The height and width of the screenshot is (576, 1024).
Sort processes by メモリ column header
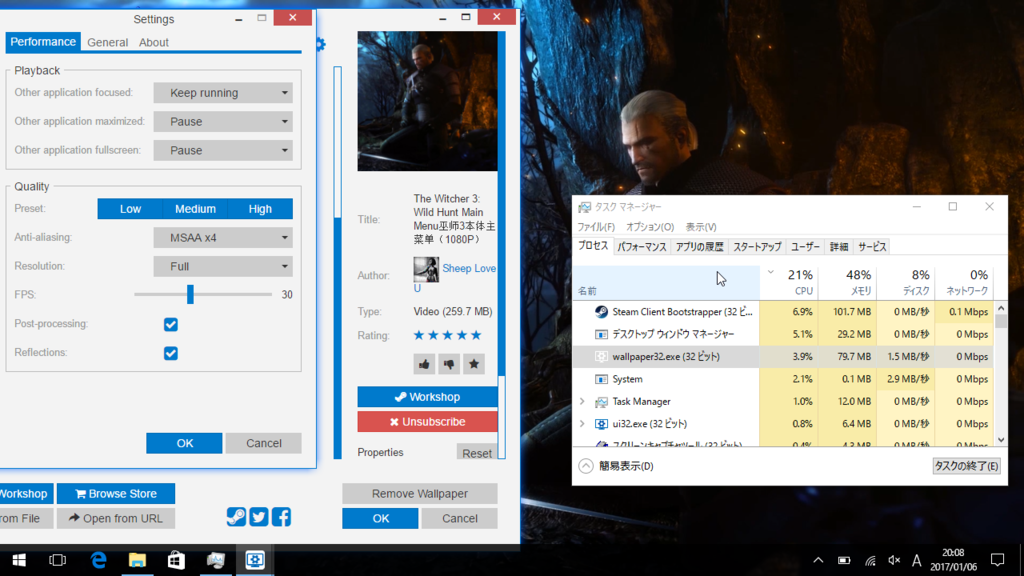(847, 282)
